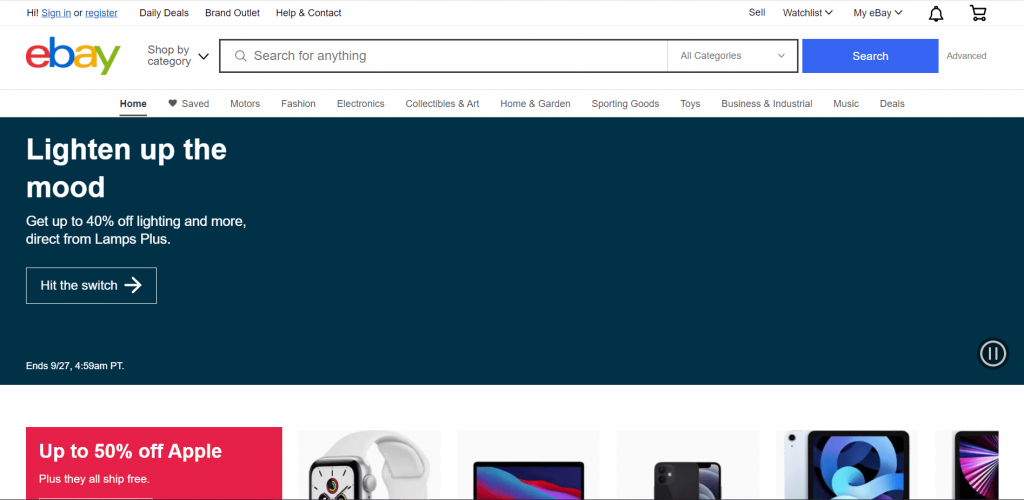Open the Daily Deals link
The height and width of the screenshot is (500, 1024).
click(x=164, y=12)
